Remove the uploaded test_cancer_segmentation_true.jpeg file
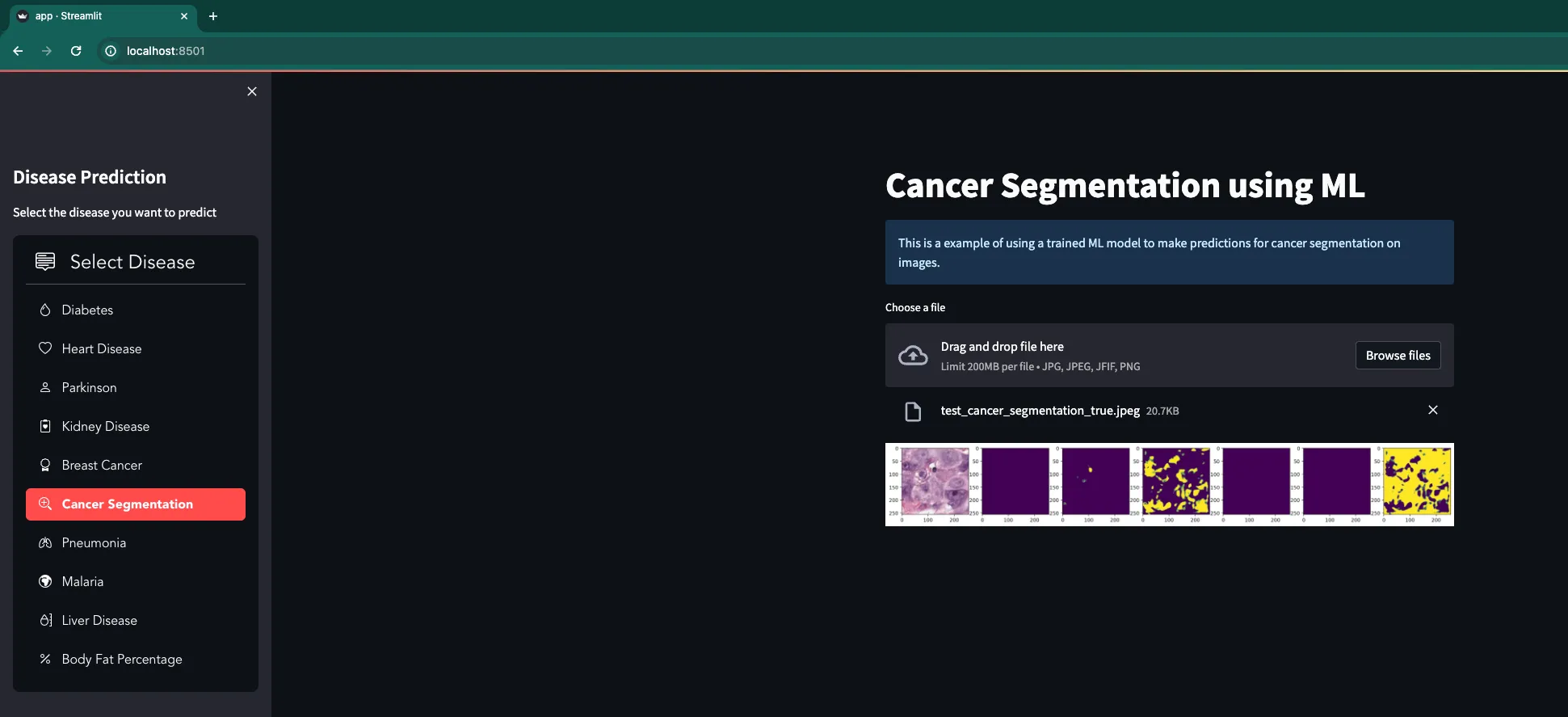The height and width of the screenshot is (717, 1568). 1433,410
